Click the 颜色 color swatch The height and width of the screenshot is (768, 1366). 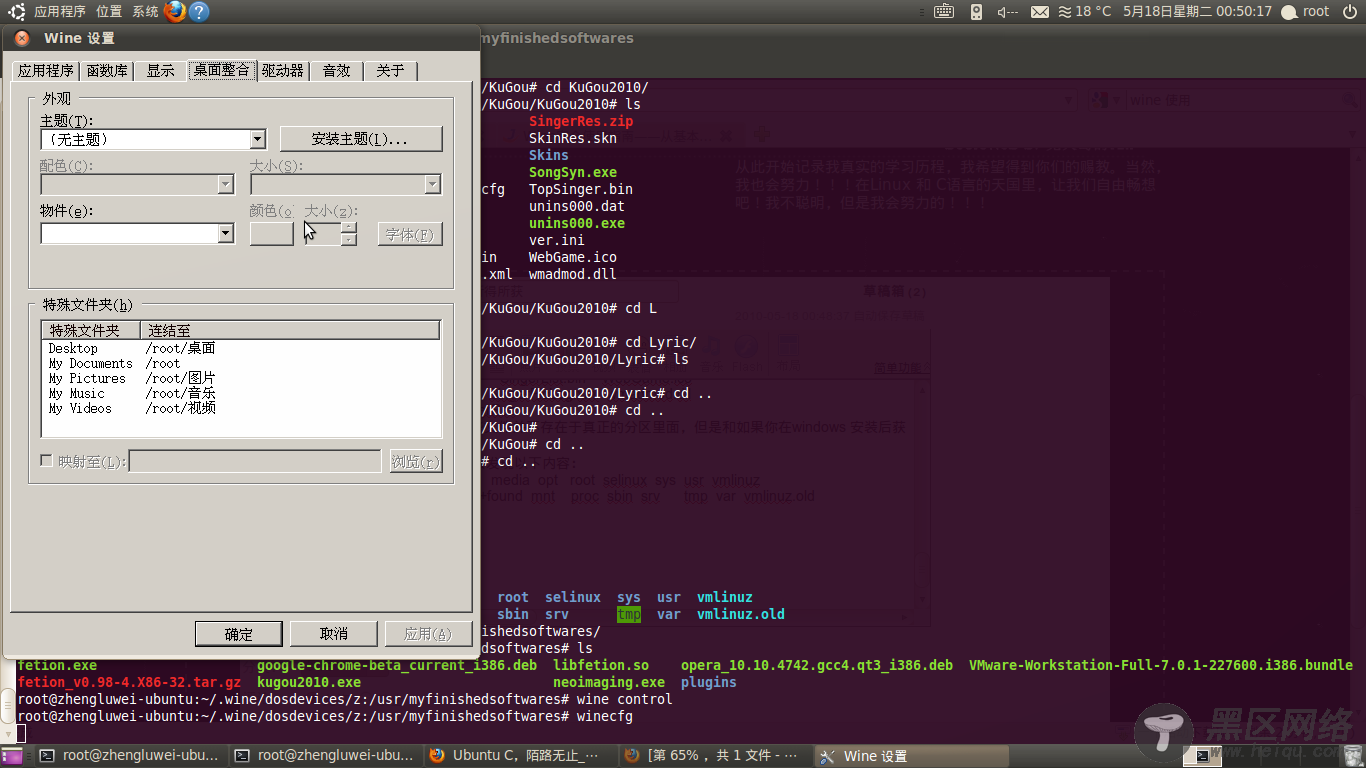271,233
